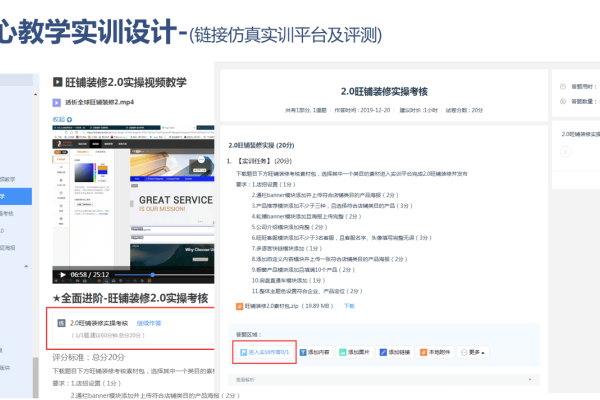Expand the 查看解析 bar arrow
The width and height of the screenshot is (600, 400).
point(530,380)
